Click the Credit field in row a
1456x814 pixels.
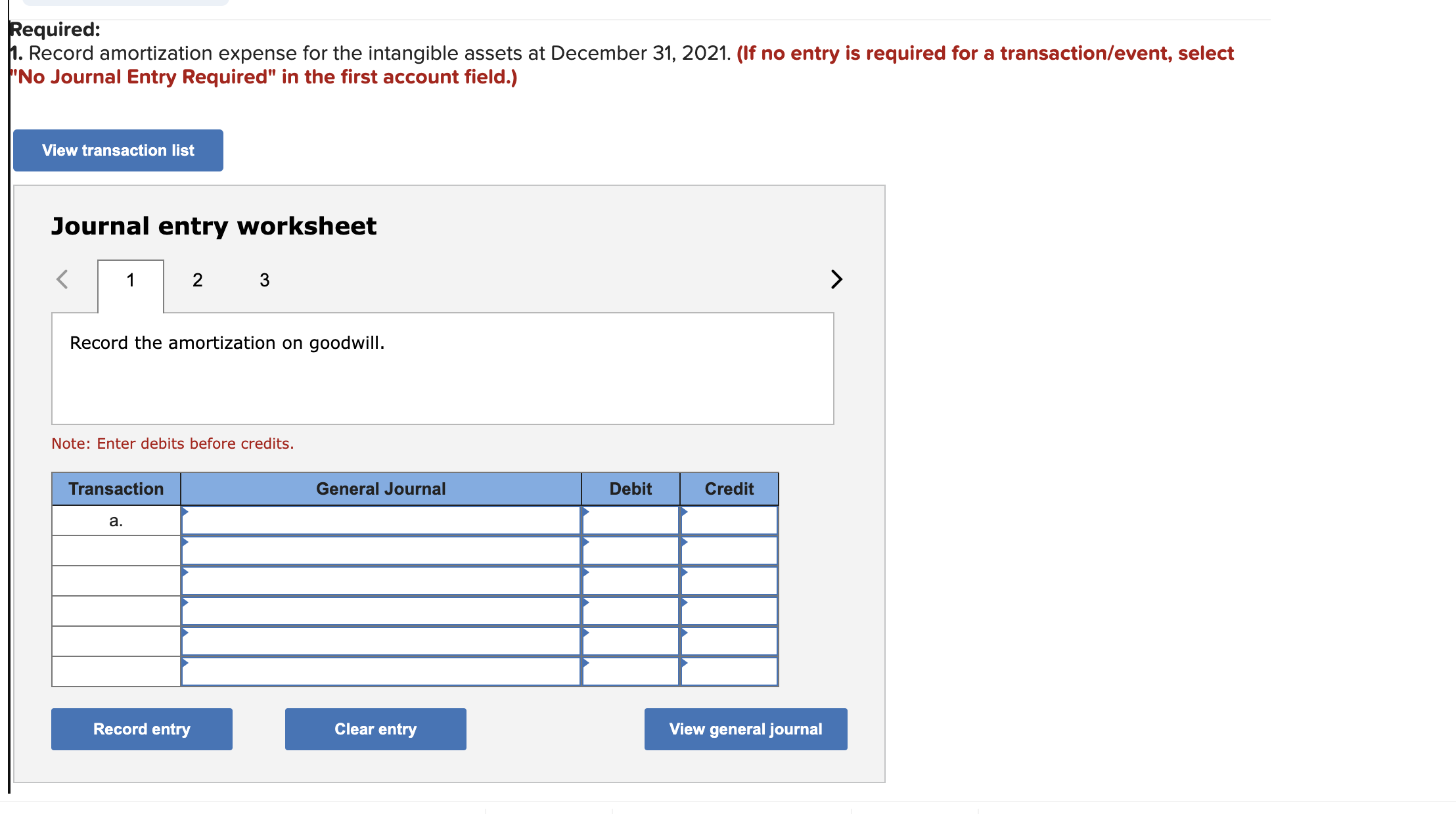[729, 520]
